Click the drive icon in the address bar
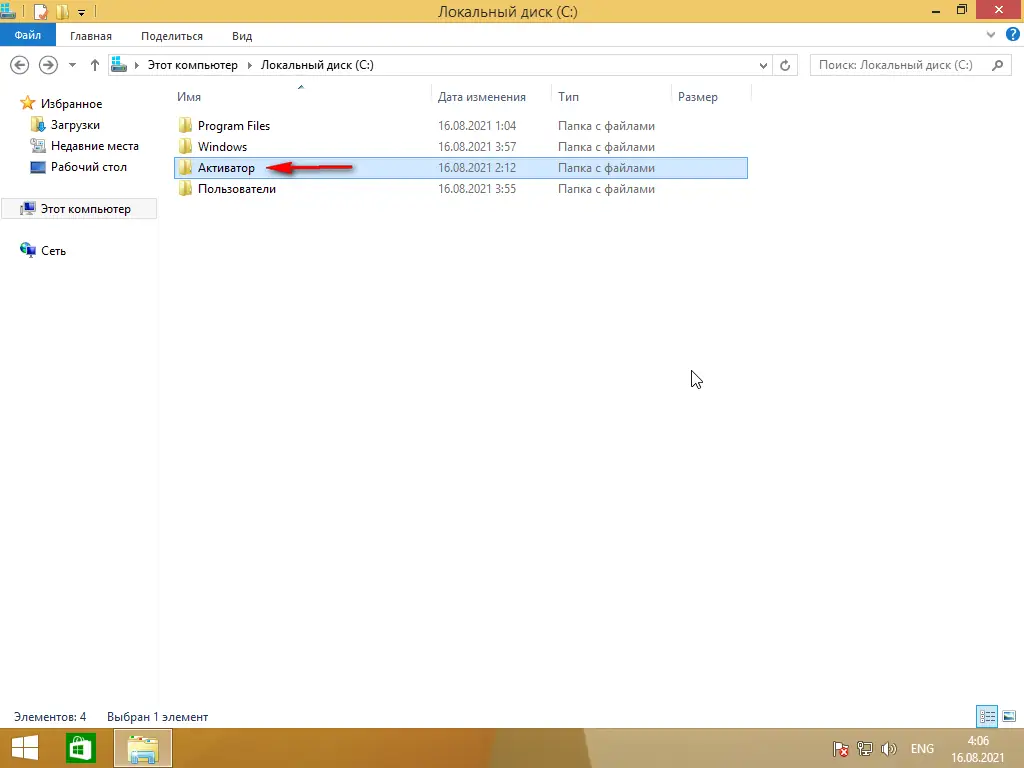The image size is (1024, 768). [x=119, y=64]
